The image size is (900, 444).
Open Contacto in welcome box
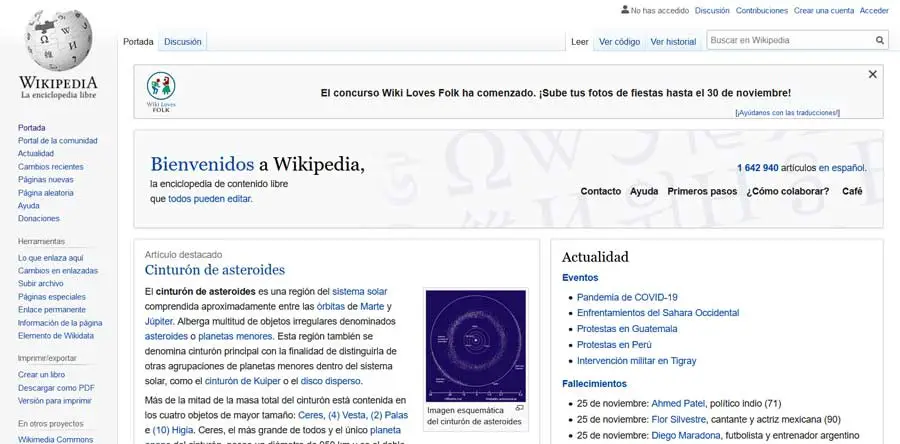tap(600, 192)
